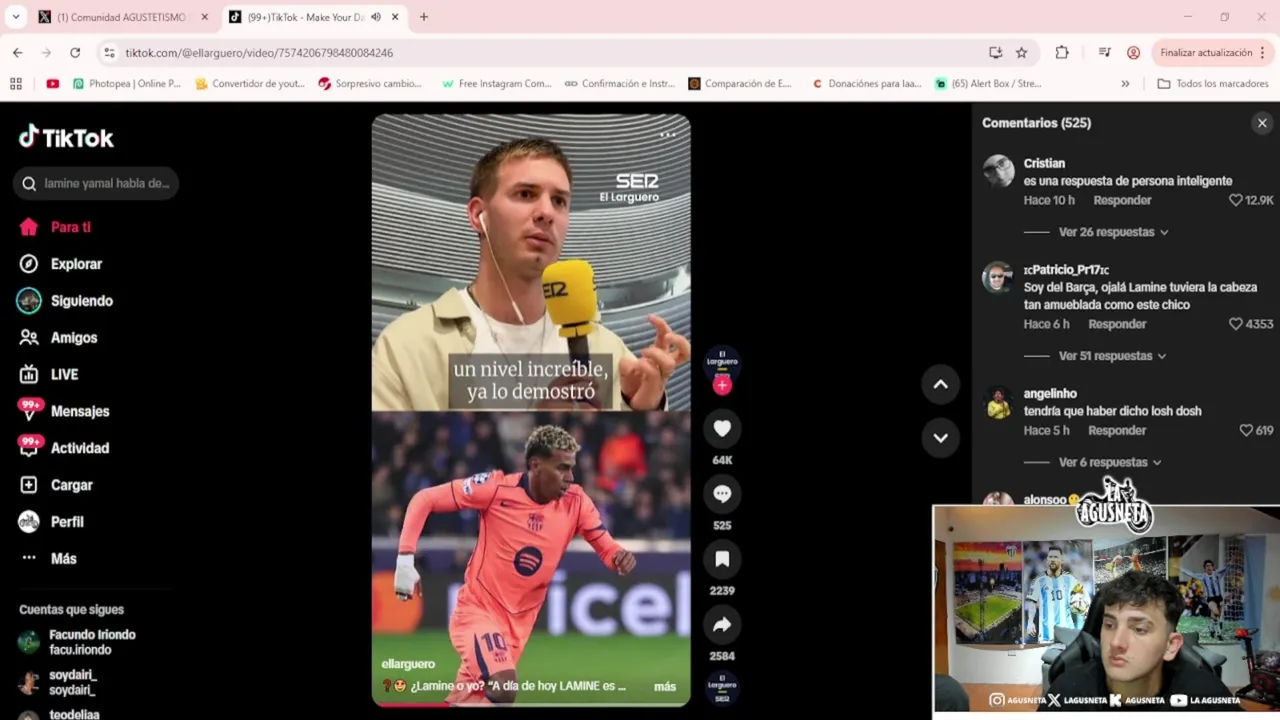
Task: Open Mensajes inbox
Action: [x=64, y=411]
